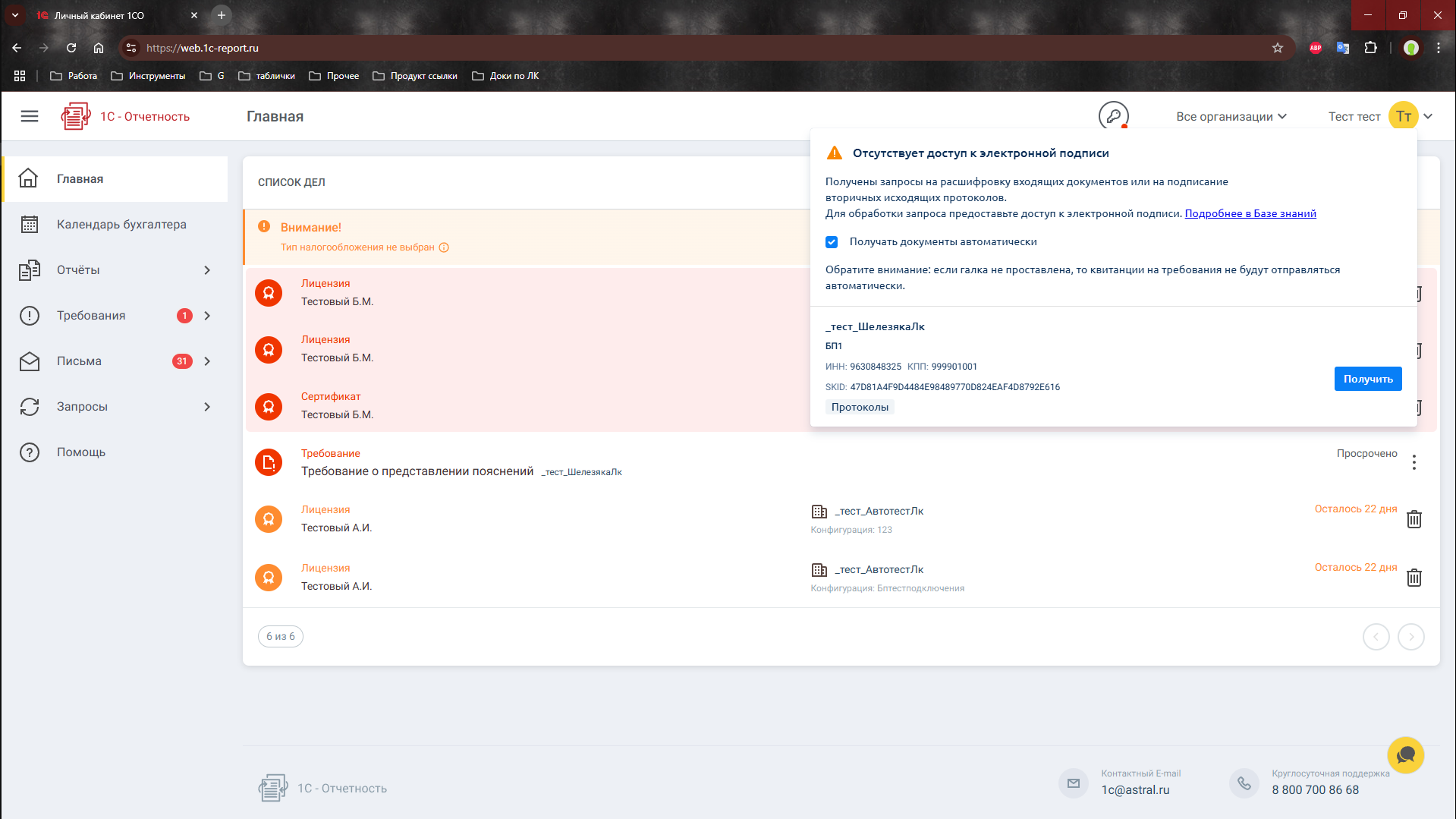This screenshot has height=819, width=1456.
Task: Open the 'Все организации' dropdown
Action: point(1231,116)
